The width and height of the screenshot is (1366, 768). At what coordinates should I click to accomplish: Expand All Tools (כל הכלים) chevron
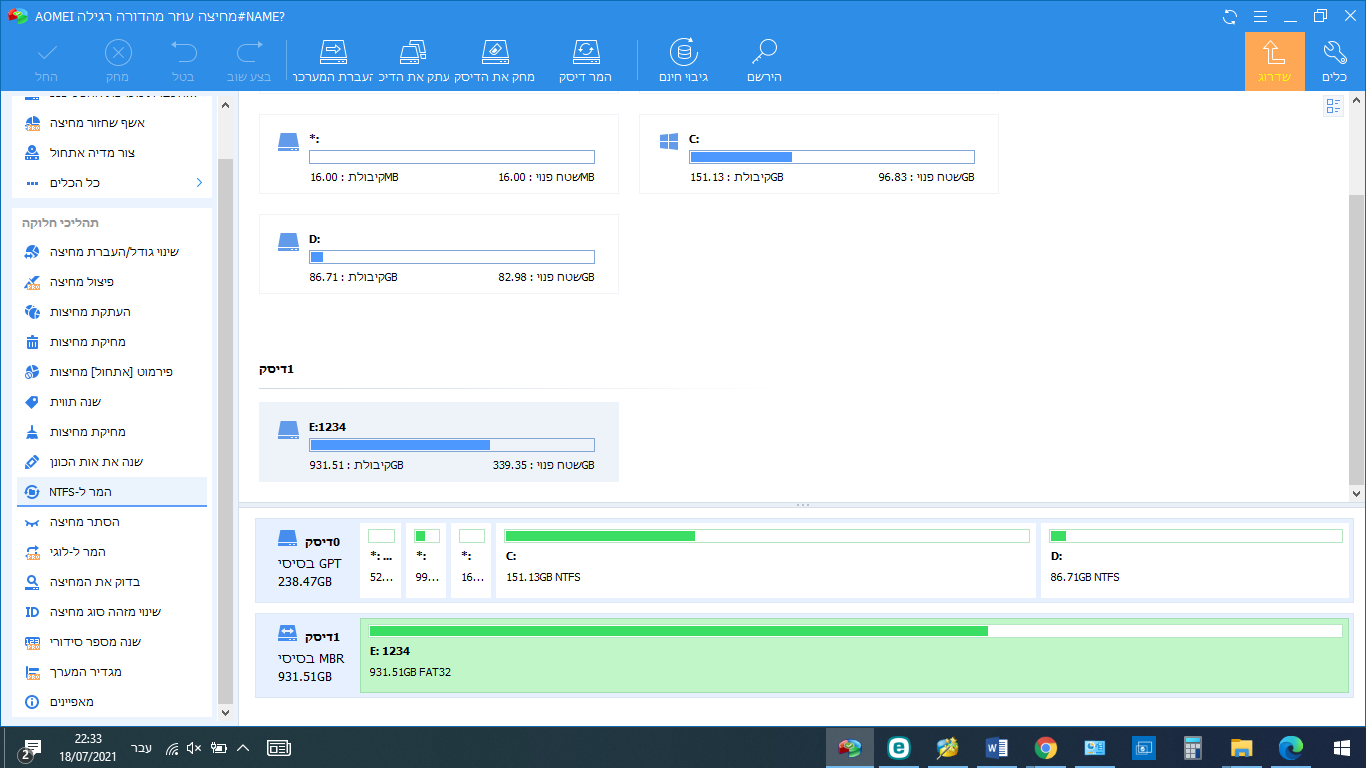199,183
